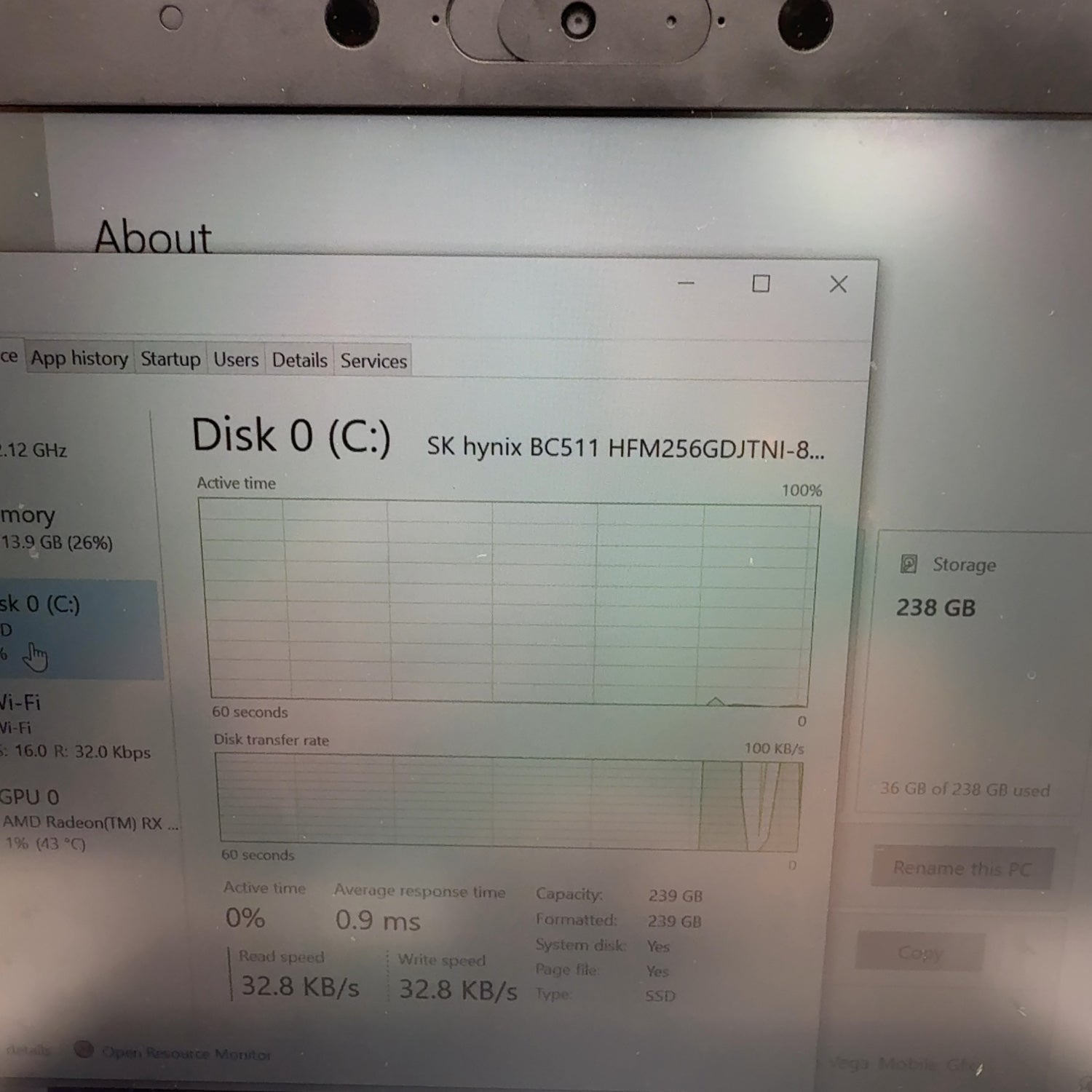Click the Page file Yes value
This screenshot has width=1092, height=1092.
657,971
